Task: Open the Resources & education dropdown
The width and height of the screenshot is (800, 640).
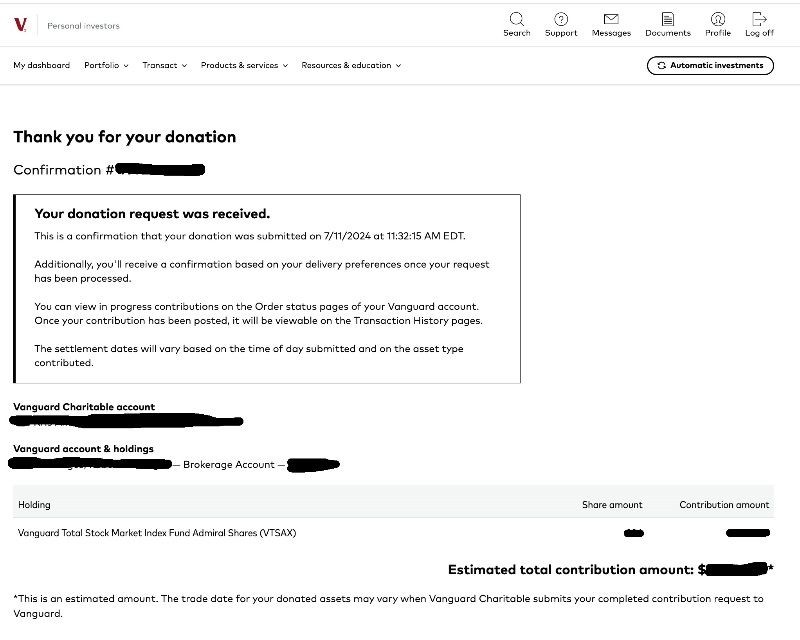Action: [x=351, y=65]
